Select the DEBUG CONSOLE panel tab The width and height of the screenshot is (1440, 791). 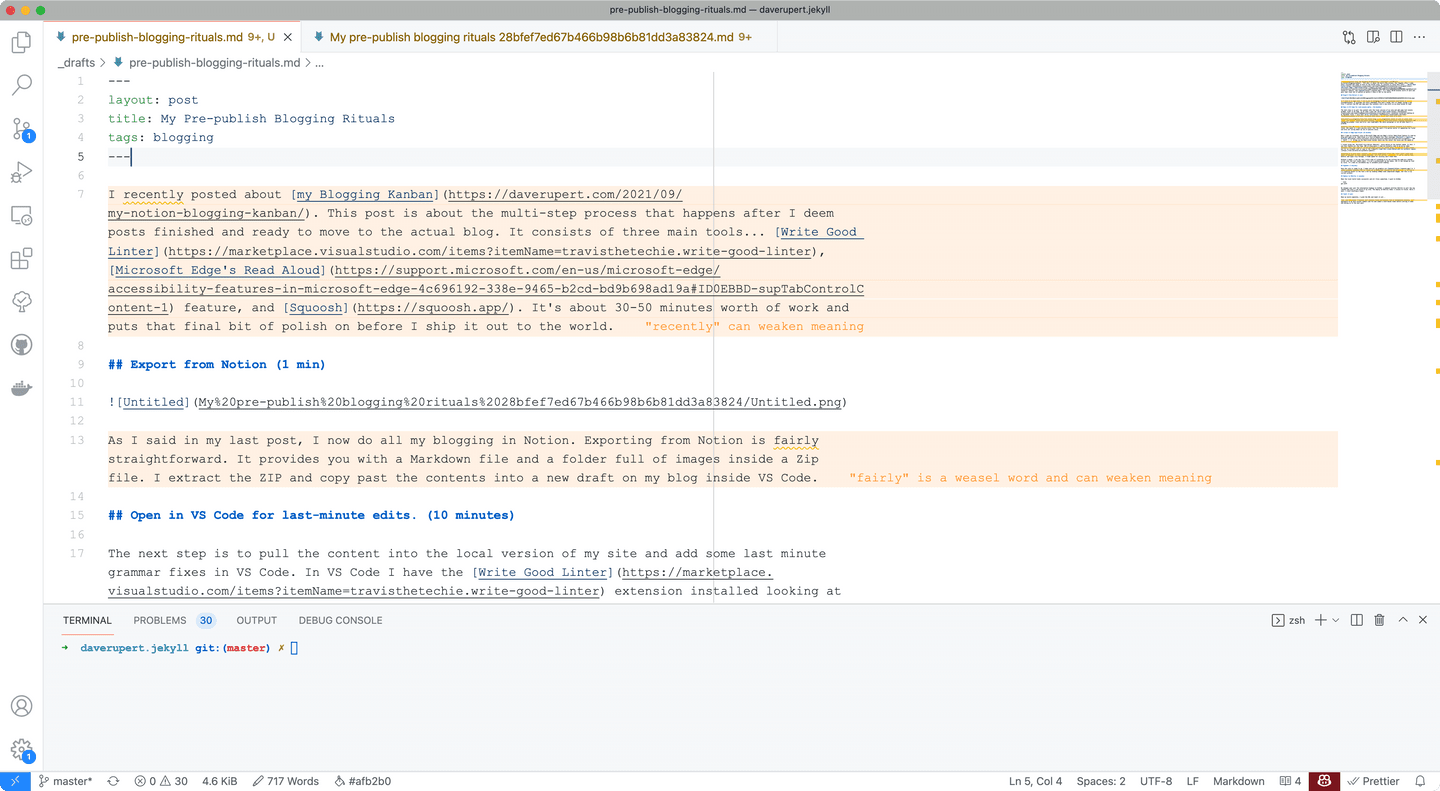click(340, 620)
